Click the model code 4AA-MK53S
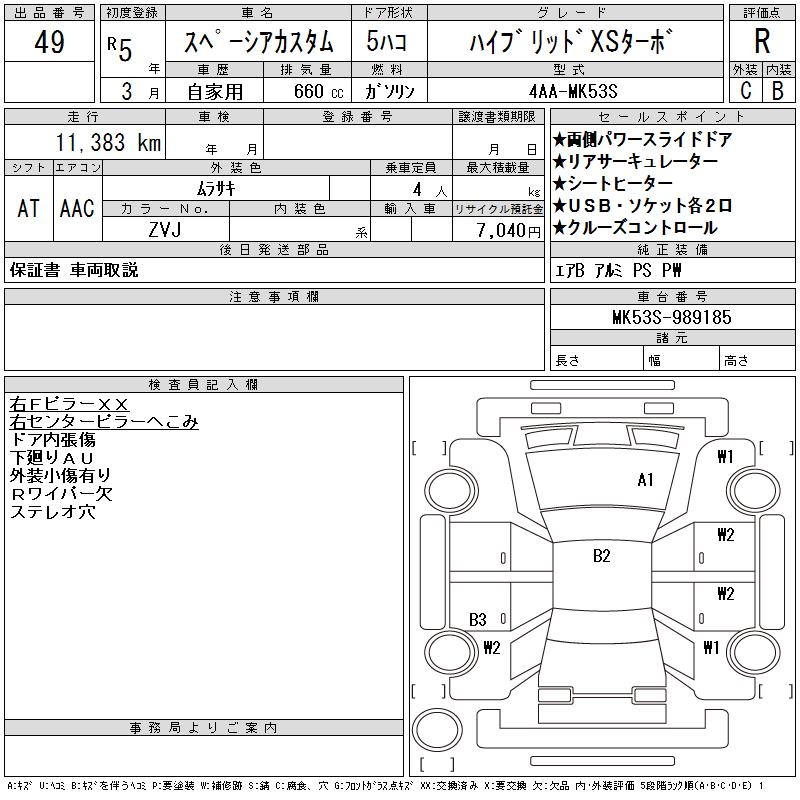Viewport: 800px width, 800px height. point(573,91)
